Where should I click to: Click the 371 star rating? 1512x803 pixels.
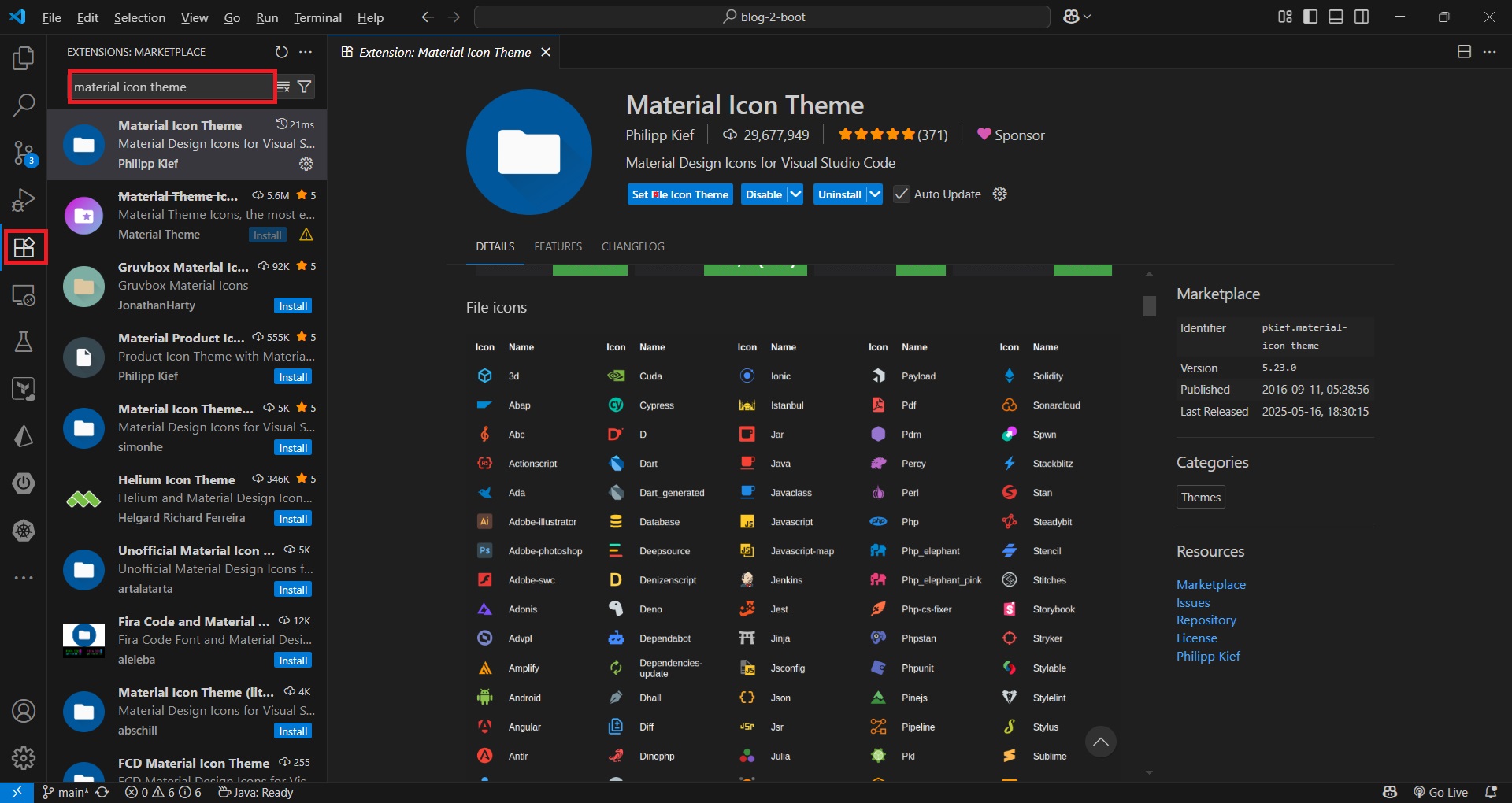pyautogui.click(x=893, y=135)
